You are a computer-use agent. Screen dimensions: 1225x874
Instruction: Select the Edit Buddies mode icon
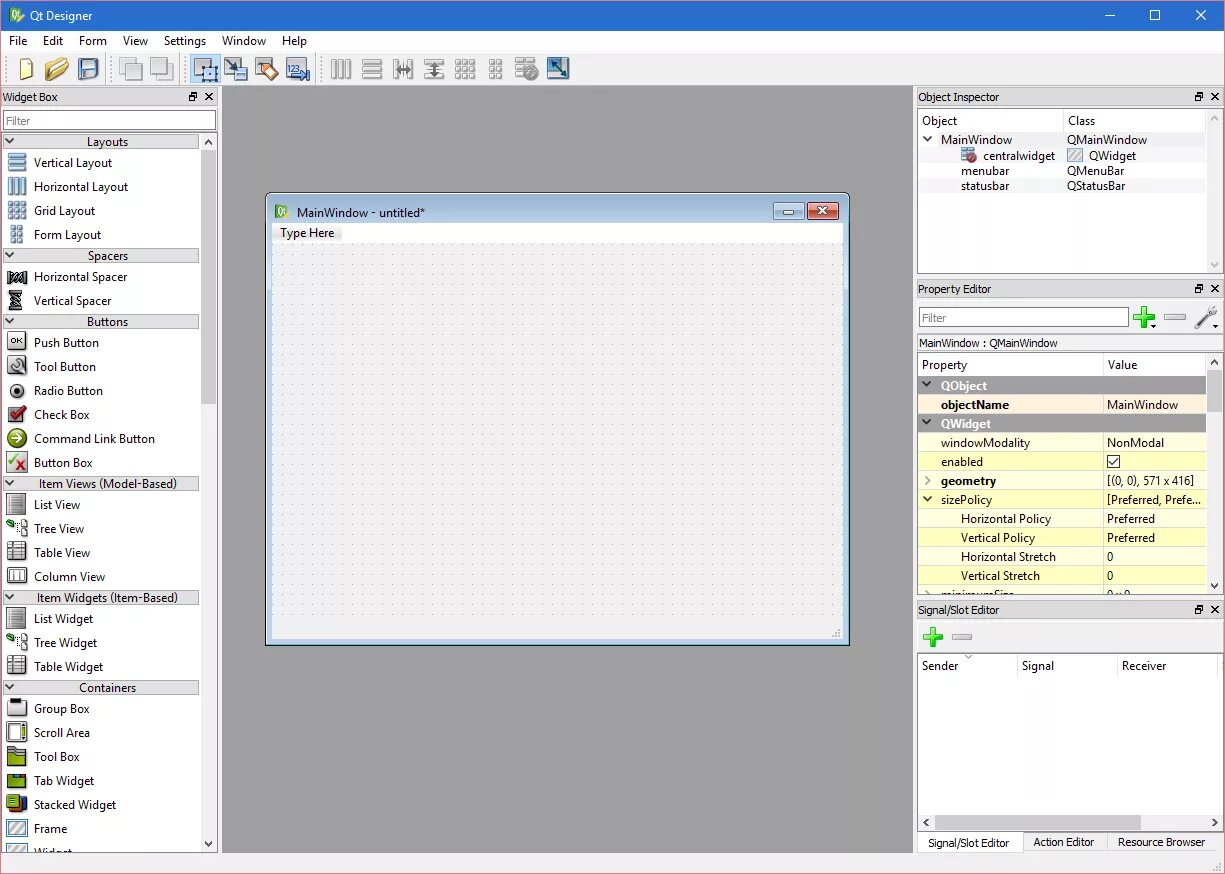tap(266, 69)
